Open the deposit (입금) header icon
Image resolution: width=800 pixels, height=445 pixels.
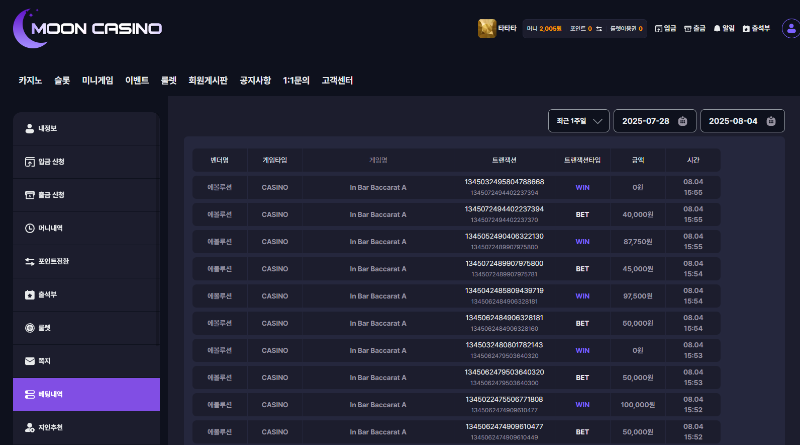(x=665, y=29)
